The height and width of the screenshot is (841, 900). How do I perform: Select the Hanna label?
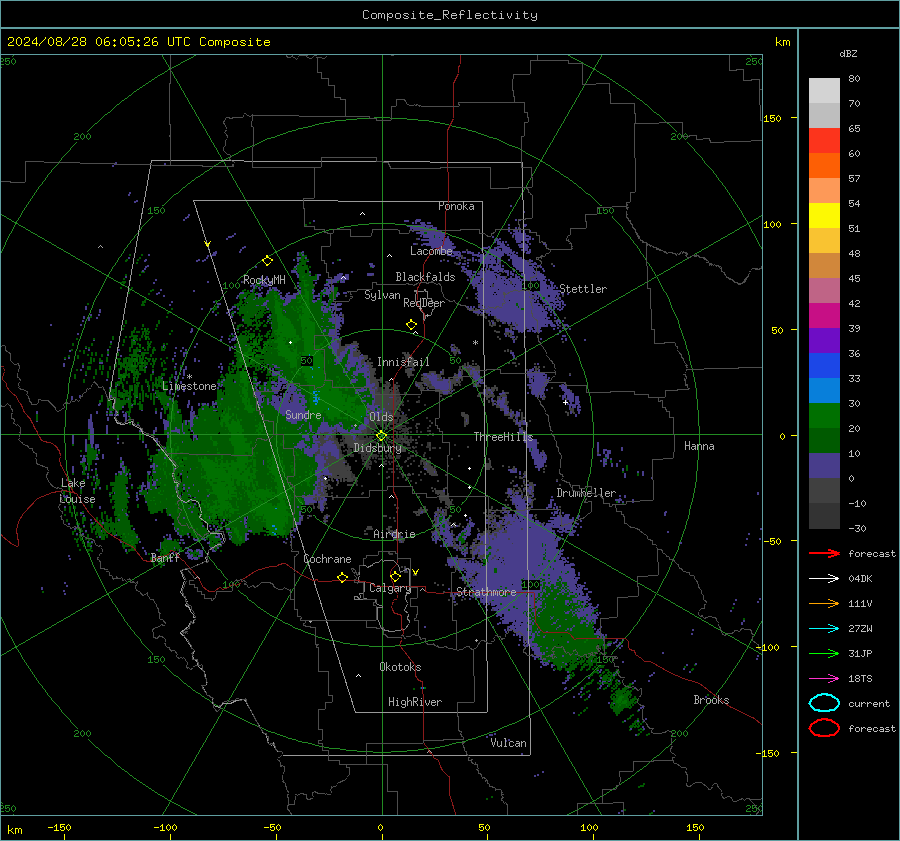[699, 446]
